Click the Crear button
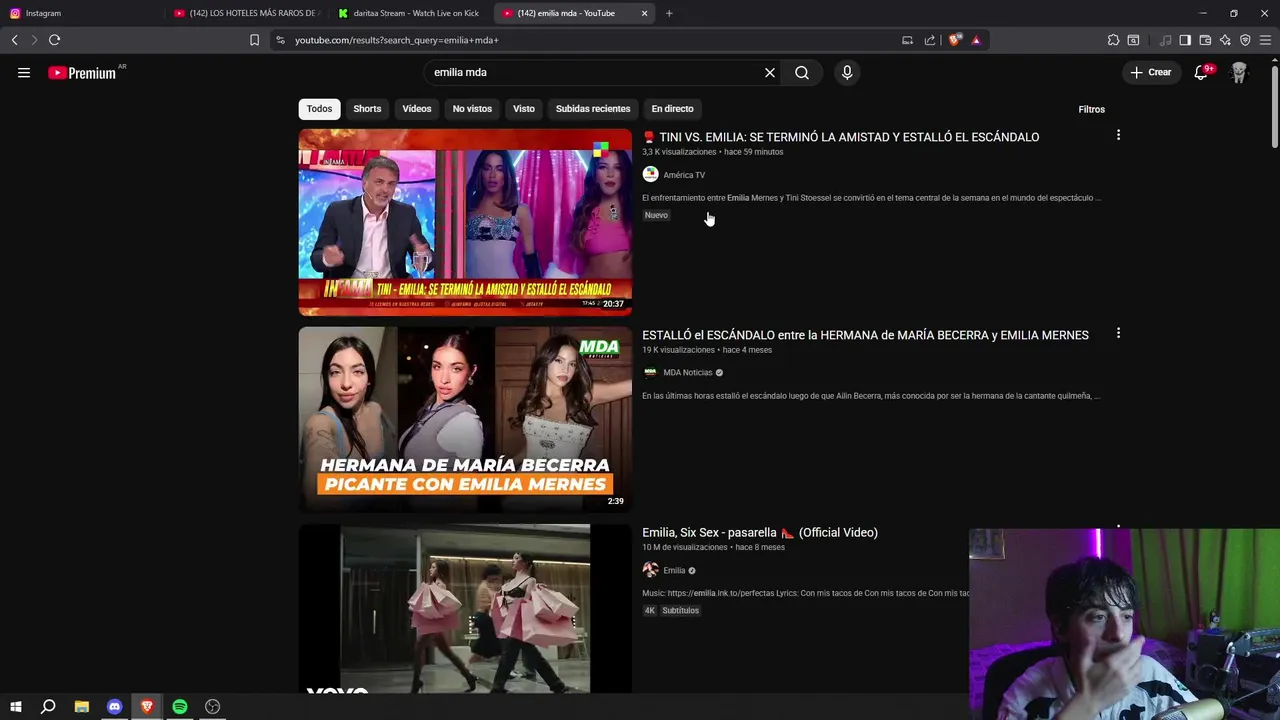1280x720 pixels. [1151, 72]
